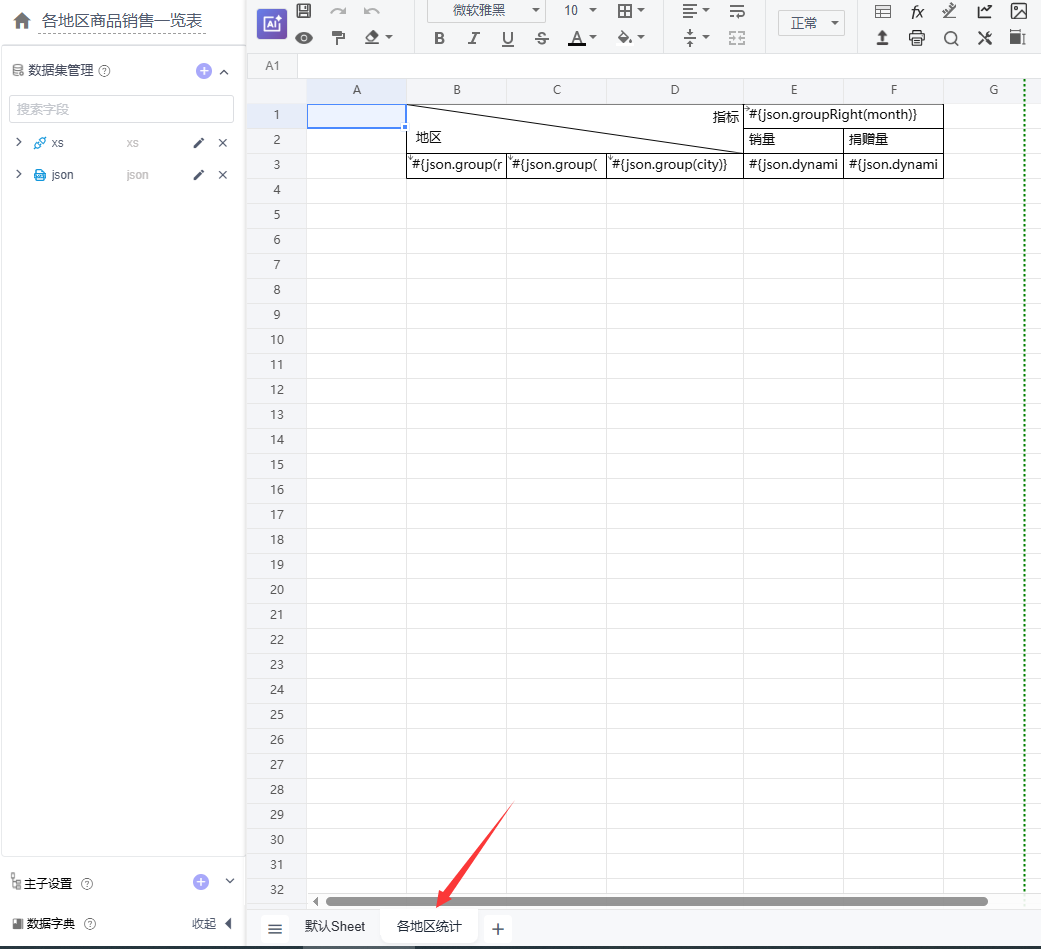The width and height of the screenshot is (1041, 949).
Task: Insert an image via picture icon
Action: [1018, 12]
